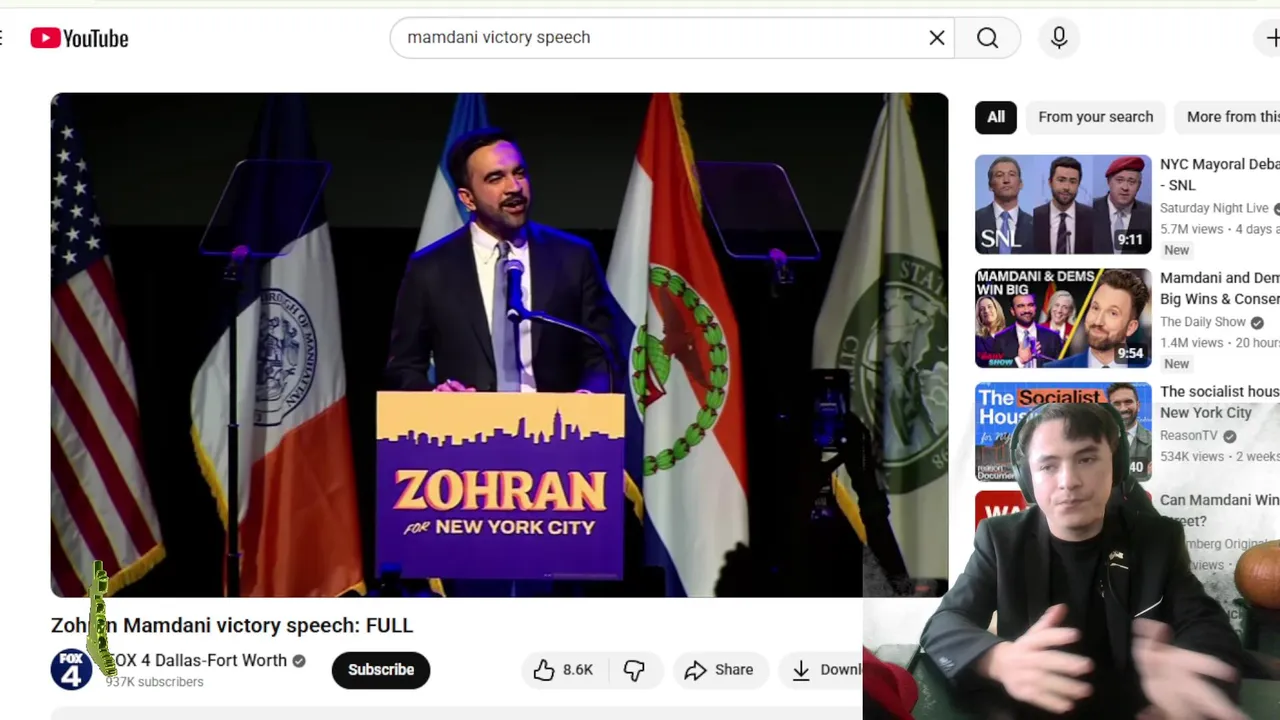Viewport: 1280px width, 720px height.
Task: Open Daily Show 'Mamdani & Dems Win Big' thumbnail
Action: 1063,318
